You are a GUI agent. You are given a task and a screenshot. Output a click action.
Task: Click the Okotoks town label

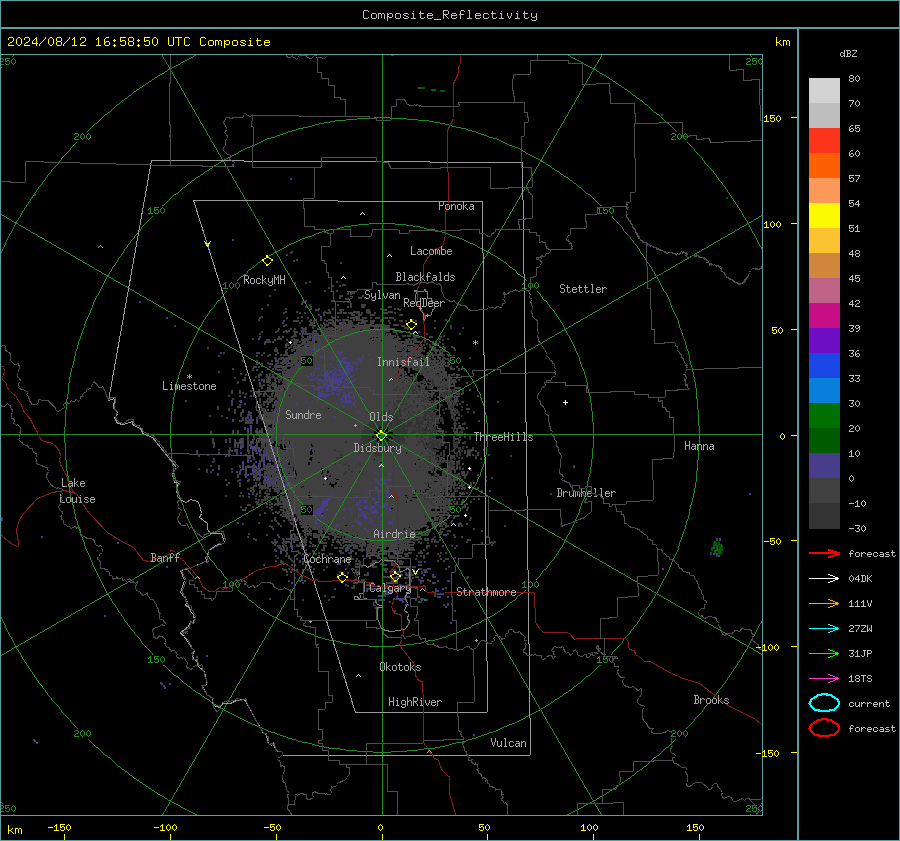[400, 667]
